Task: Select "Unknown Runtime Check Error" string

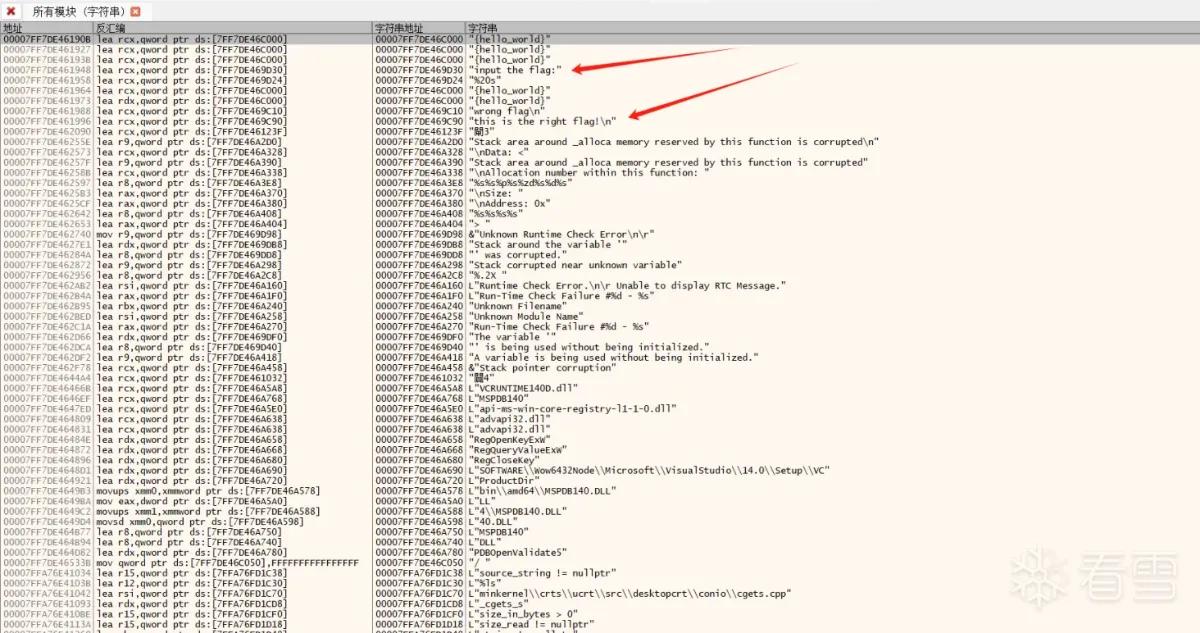Action: [561, 234]
